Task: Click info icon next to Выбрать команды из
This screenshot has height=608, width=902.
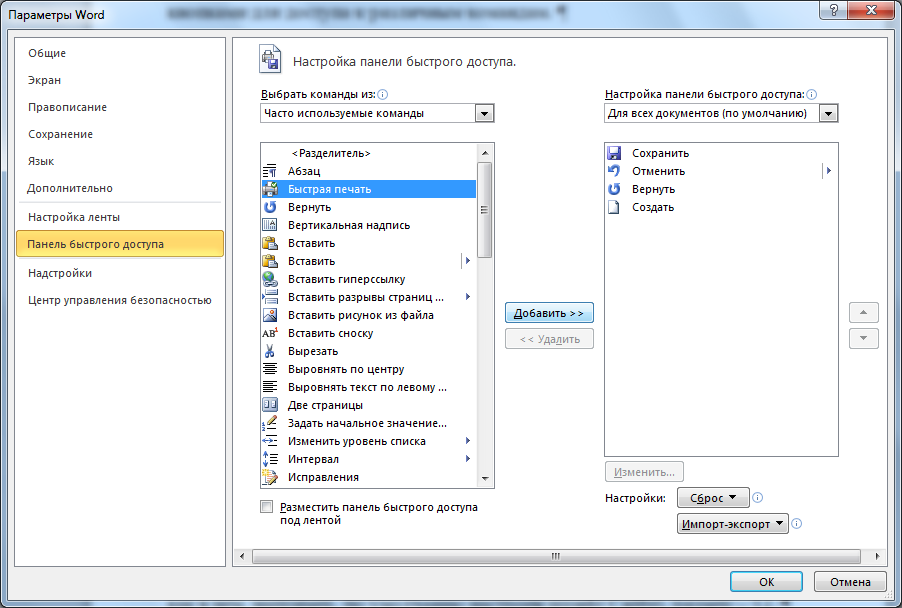Action: (x=383, y=94)
